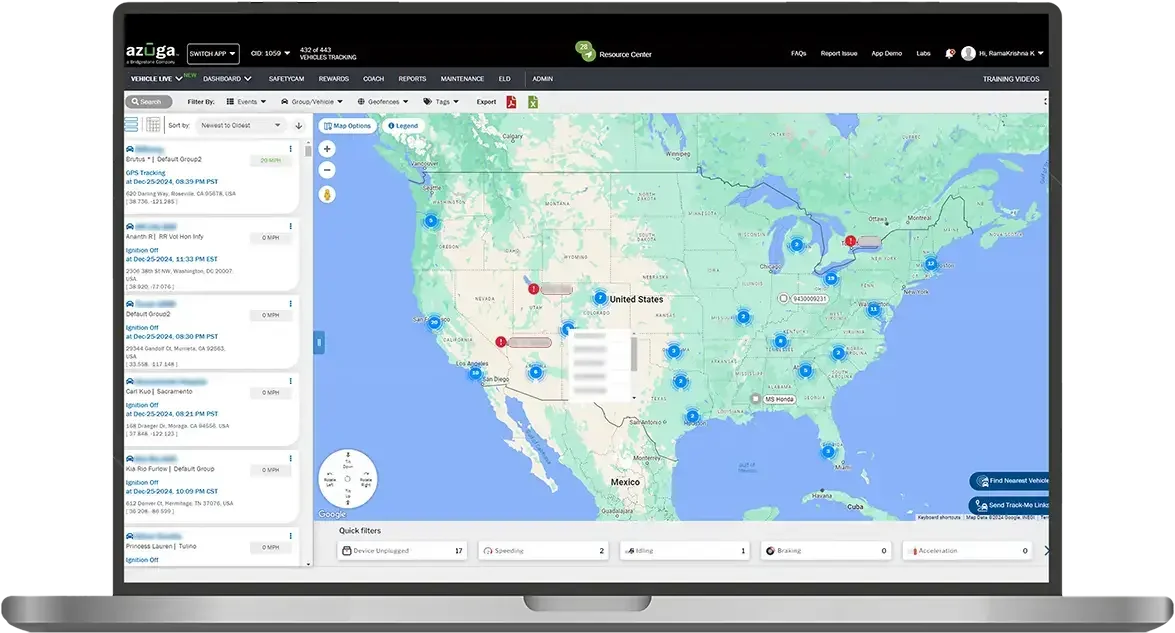Viewport: 1175px width, 633px height.
Task: Open Labs link
Action: [x=923, y=53]
